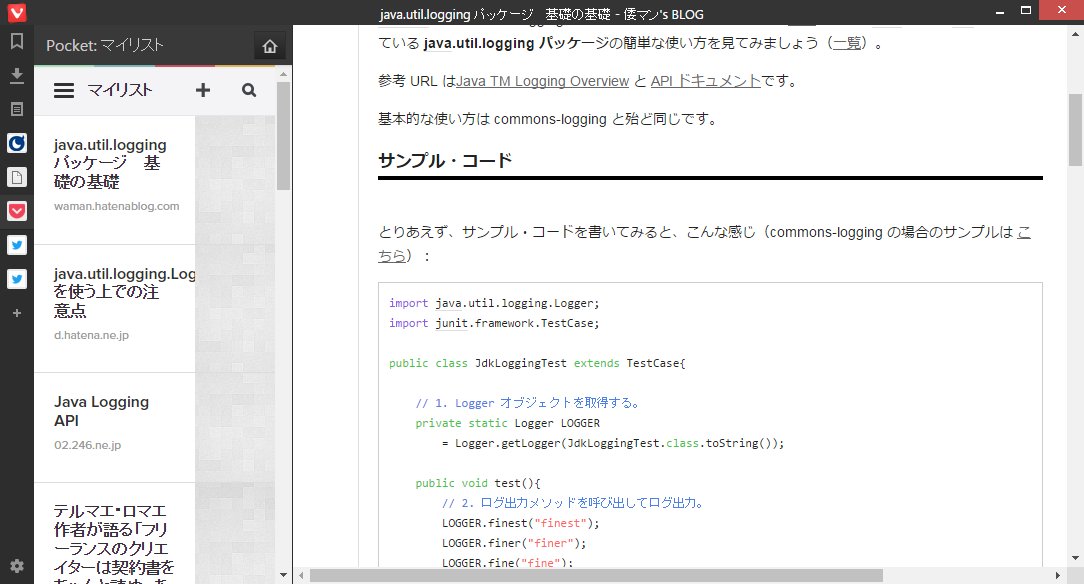Click the サンプル・コード heading
1084x584 pixels.
445,160
